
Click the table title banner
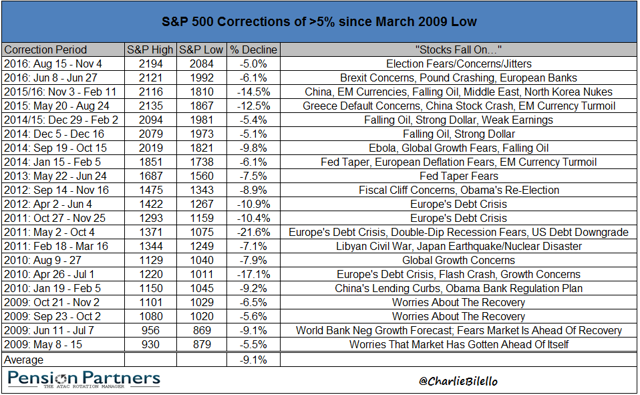tap(319, 22)
